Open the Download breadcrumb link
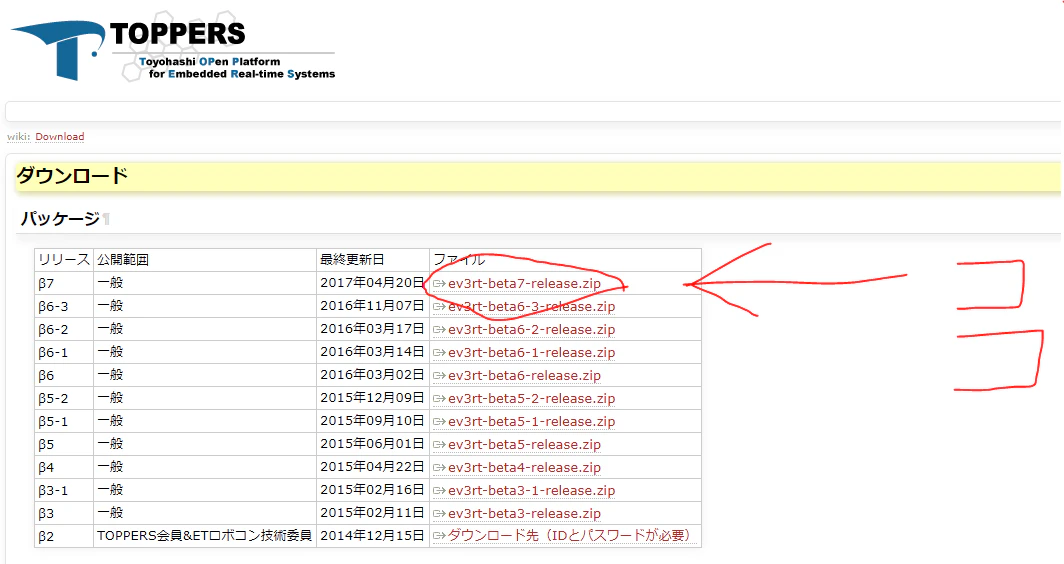Viewport: 1064px width, 564px height. 60,136
